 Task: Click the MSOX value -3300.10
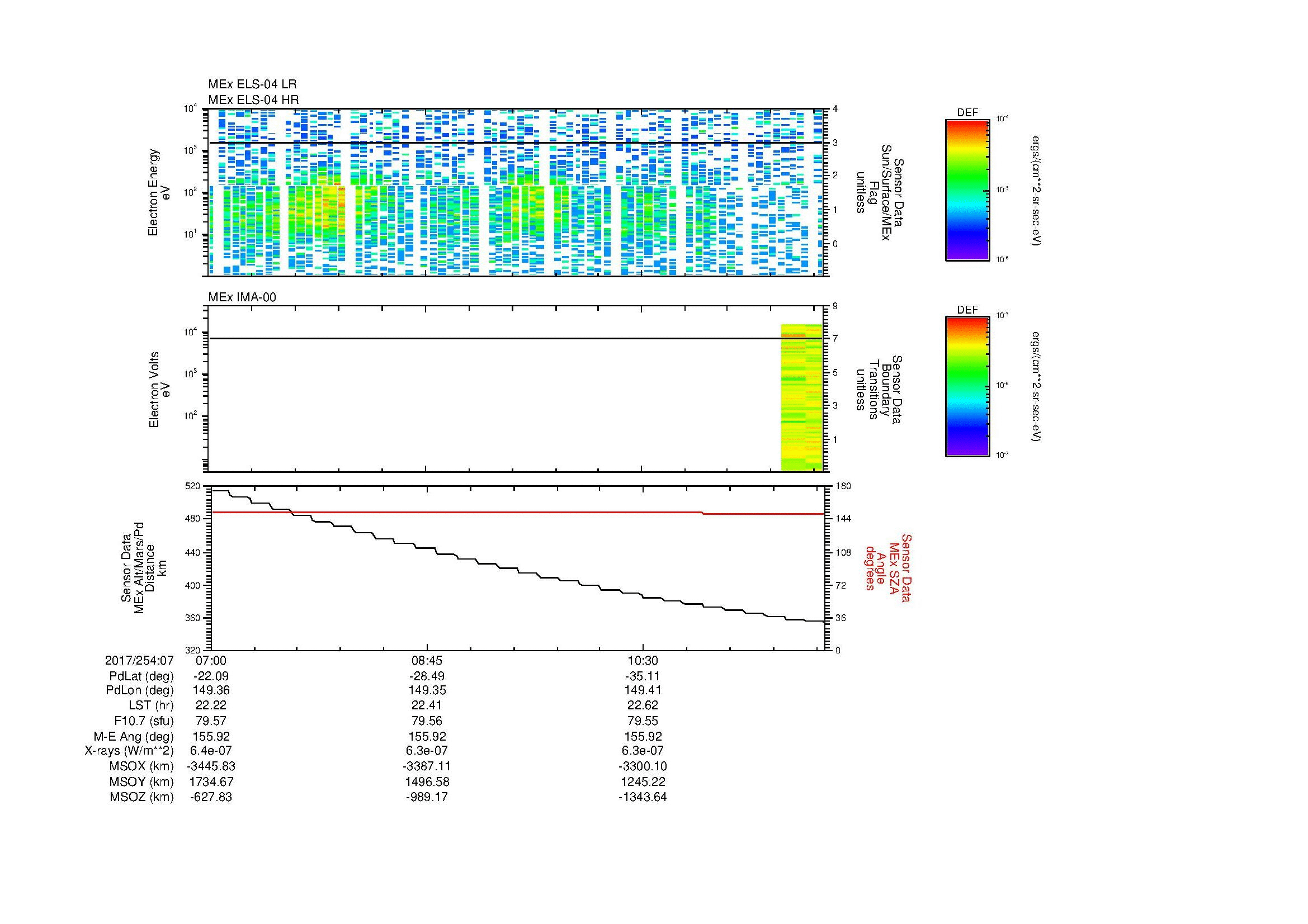[643, 766]
